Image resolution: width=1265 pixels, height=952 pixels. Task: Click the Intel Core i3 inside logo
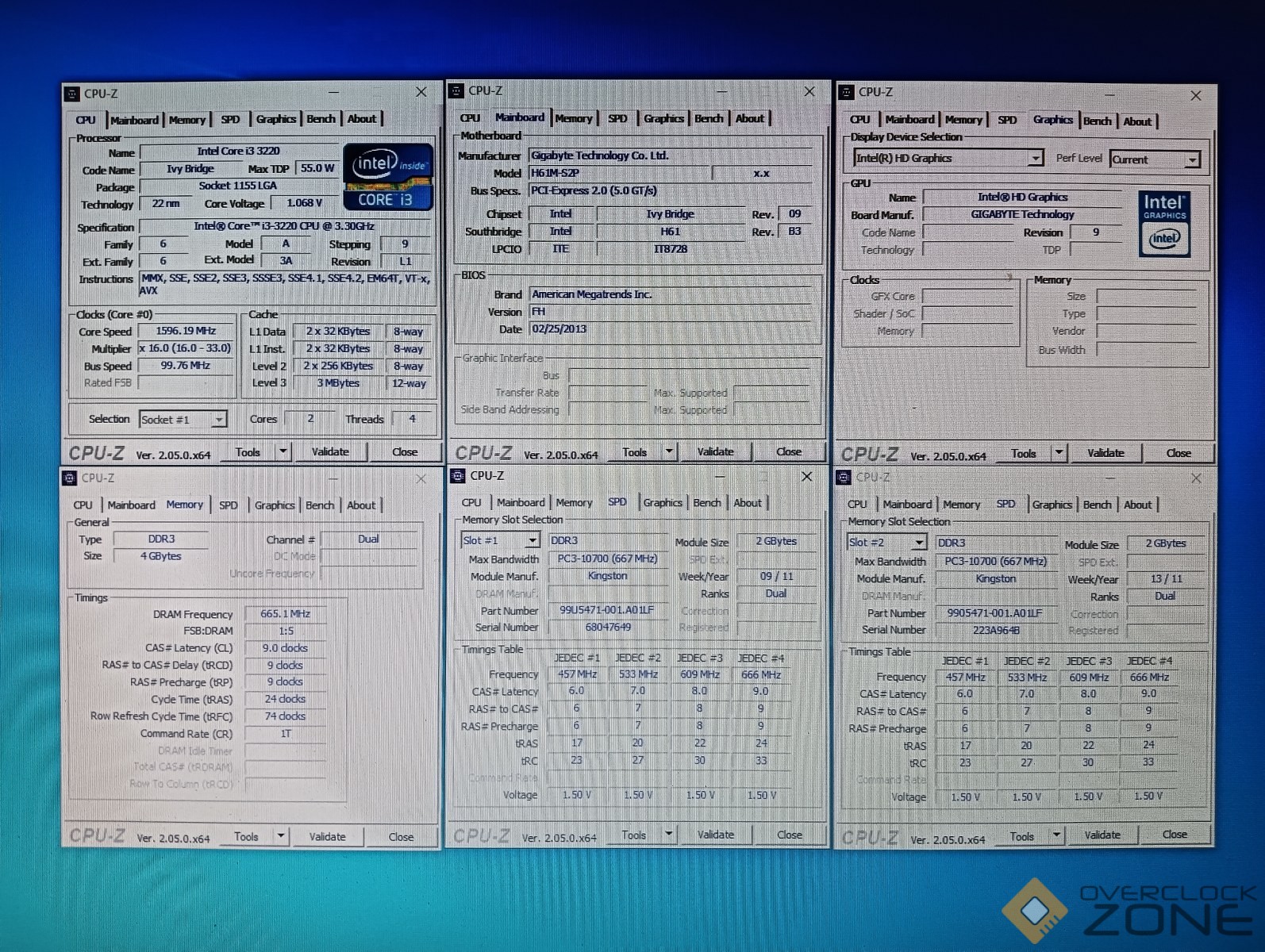tap(388, 176)
